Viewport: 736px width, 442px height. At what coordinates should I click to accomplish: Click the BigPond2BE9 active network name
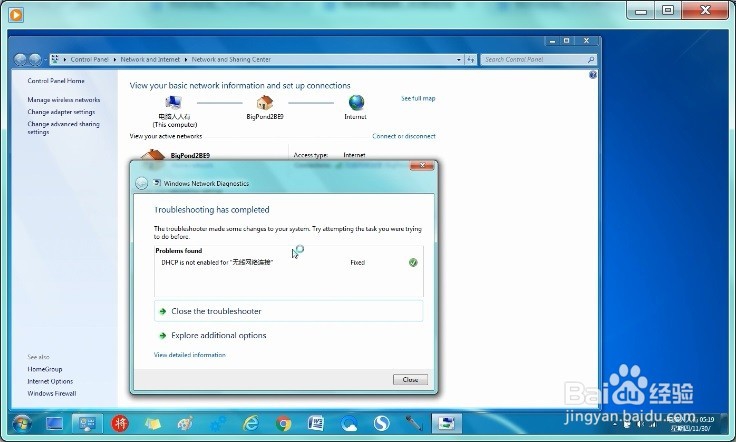coord(190,155)
